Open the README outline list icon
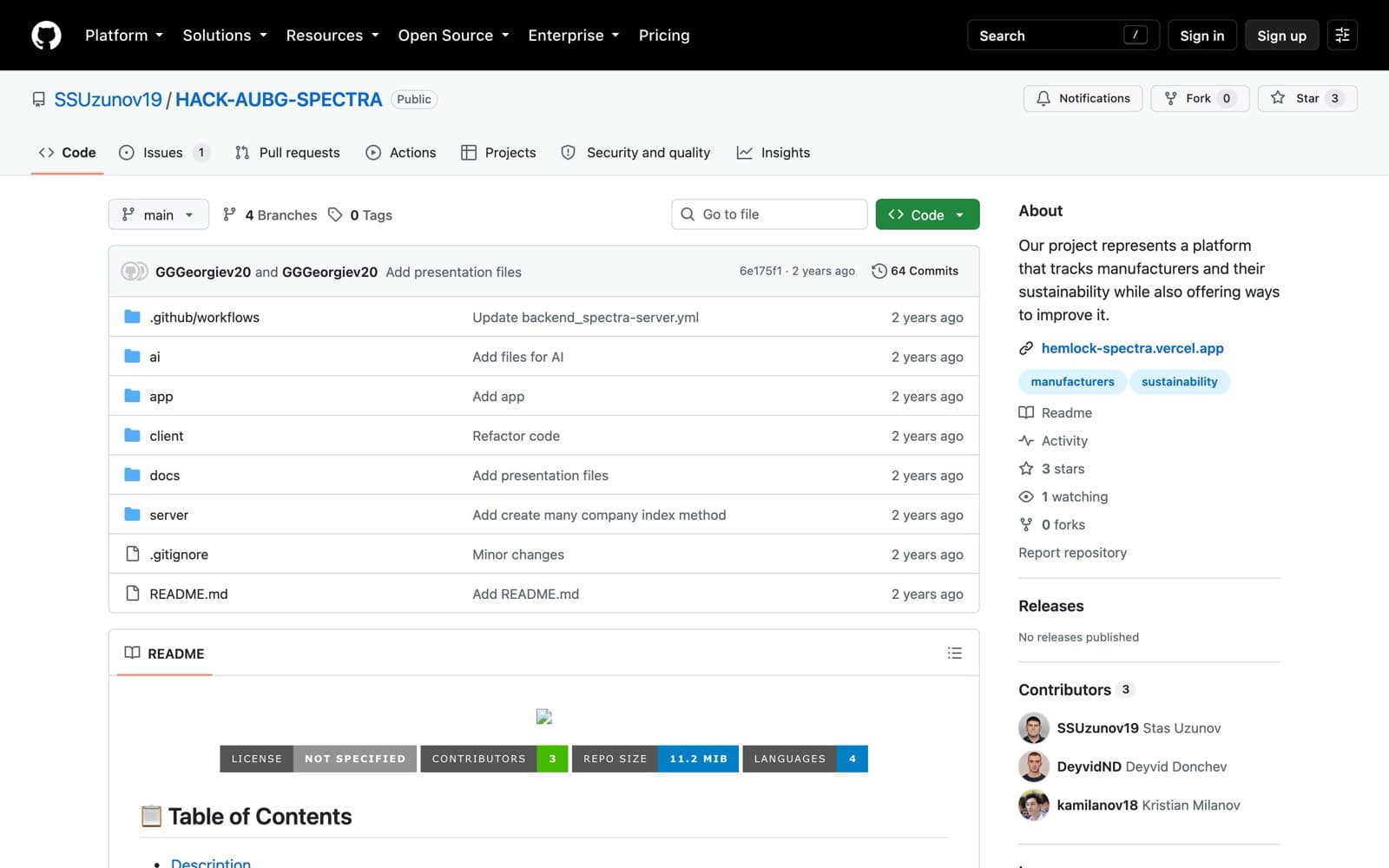Image resolution: width=1389 pixels, height=868 pixels. 954,653
